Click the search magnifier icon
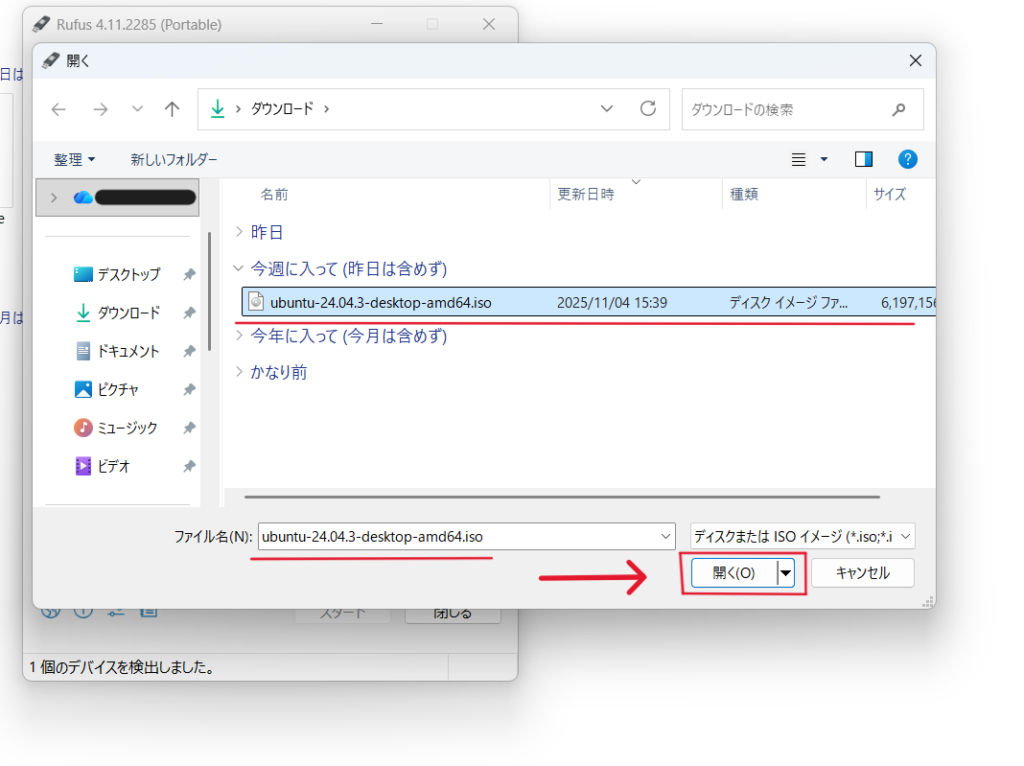The width and height of the screenshot is (1024, 766). [x=898, y=109]
